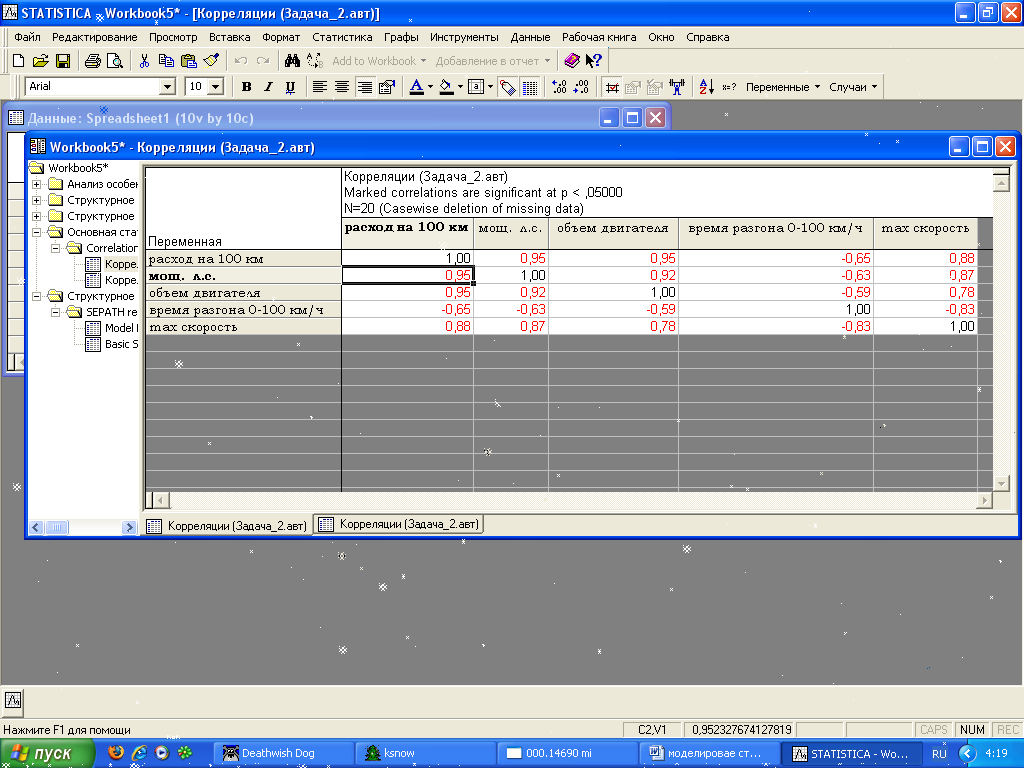The height and width of the screenshot is (768, 1024).
Task: Open the Переменные dropdown
Action: [782, 87]
